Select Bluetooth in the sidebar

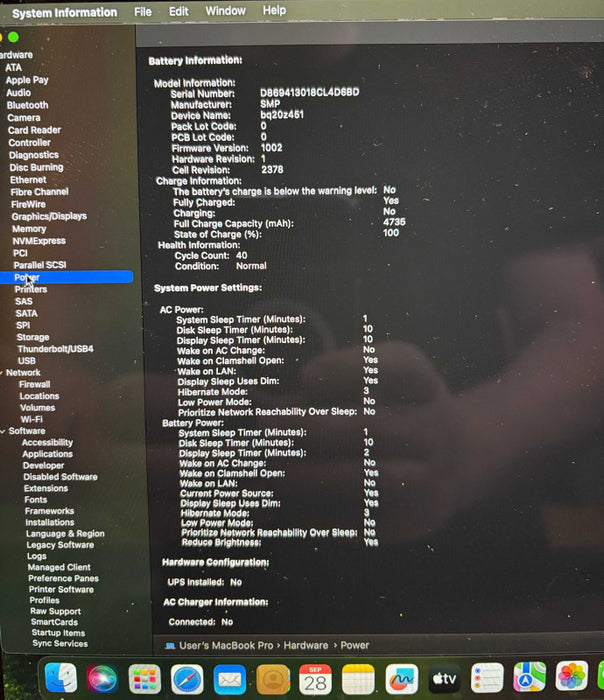point(27,105)
